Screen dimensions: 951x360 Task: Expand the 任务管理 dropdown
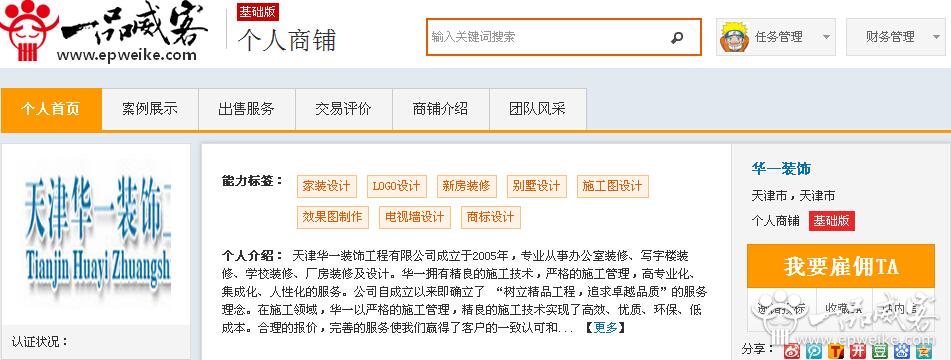pyautogui.click(x=826, y=38)
